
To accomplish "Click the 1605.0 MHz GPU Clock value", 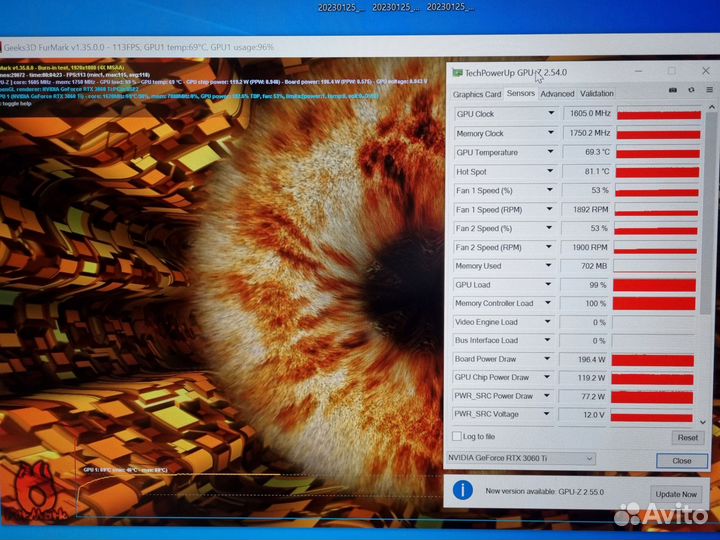I will 590,113.
